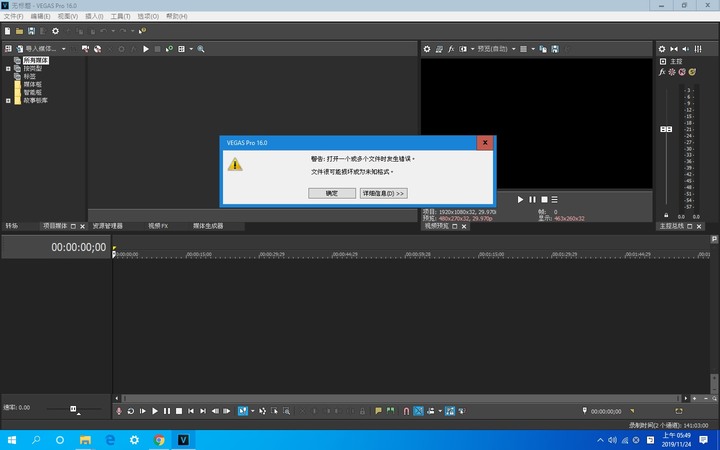Start preview of selected media in Project Media
720x450 pixels.
pyautogui.click(x=146, y=49)
